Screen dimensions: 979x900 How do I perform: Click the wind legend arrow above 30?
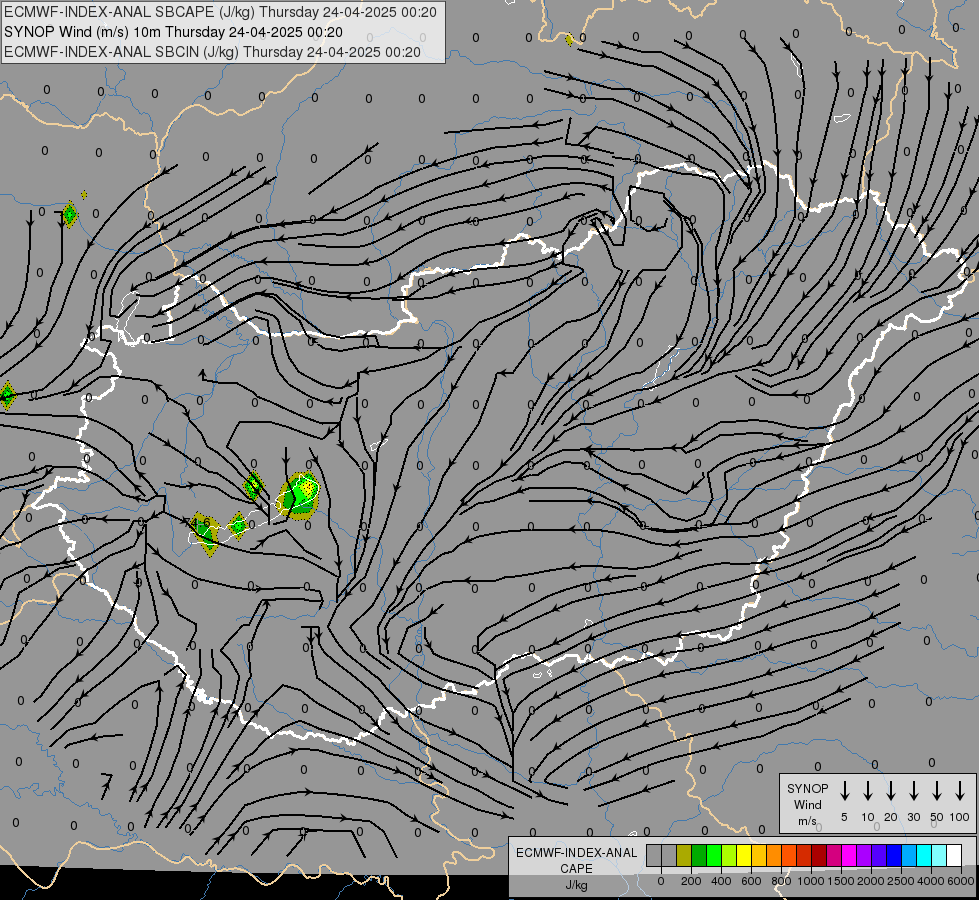pos(914,791)
